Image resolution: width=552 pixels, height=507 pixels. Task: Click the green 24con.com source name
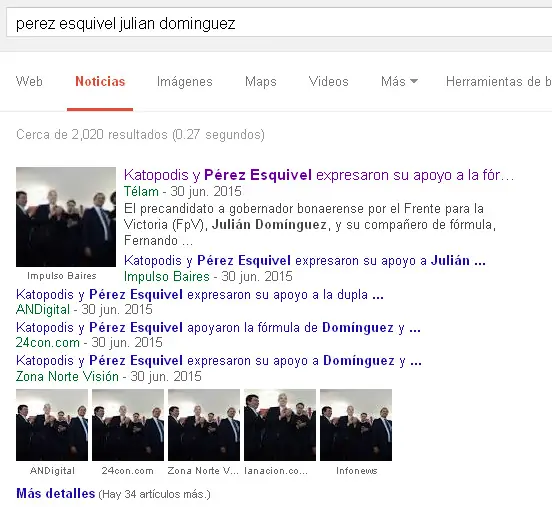[48, 342]
